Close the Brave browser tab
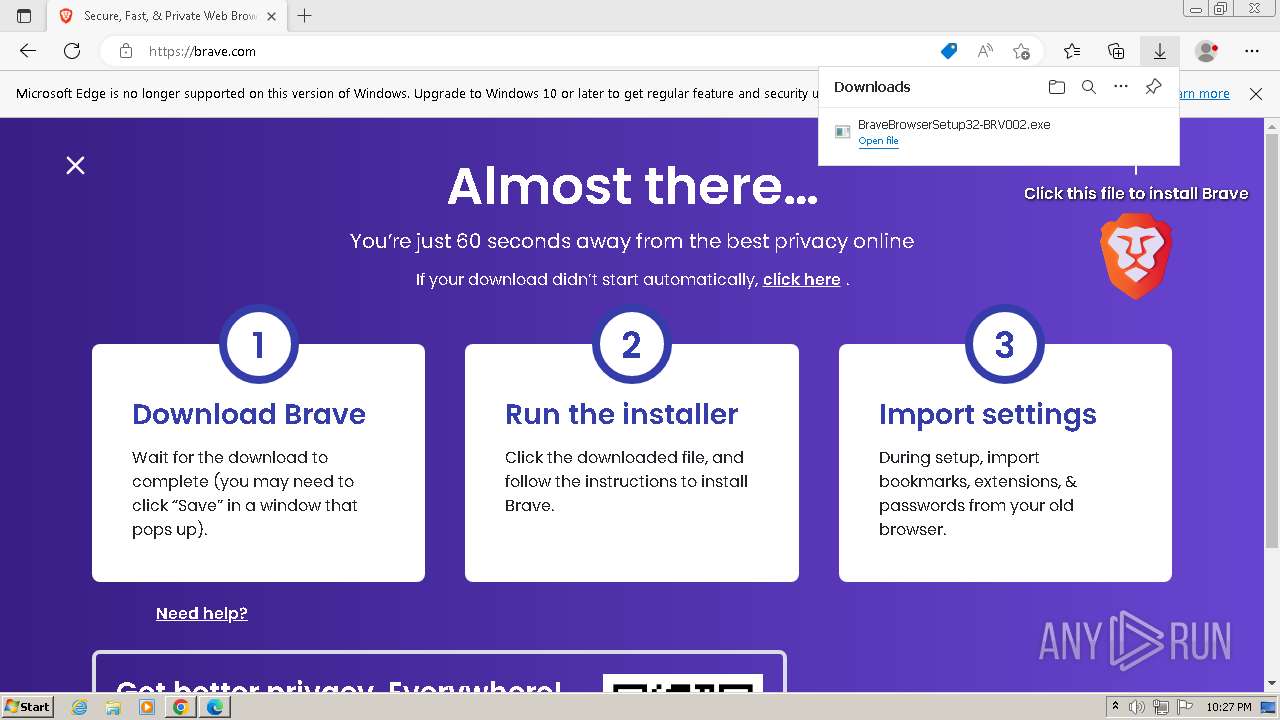 click(271, 16)
